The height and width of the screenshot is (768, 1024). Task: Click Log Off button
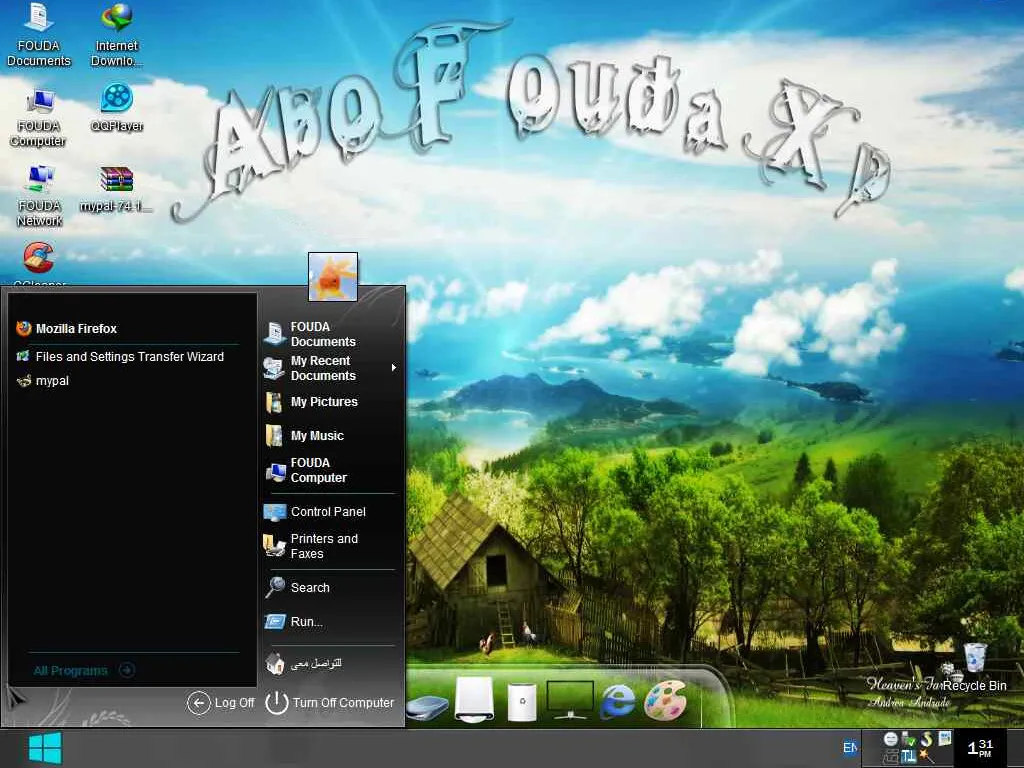pos(221,703)
